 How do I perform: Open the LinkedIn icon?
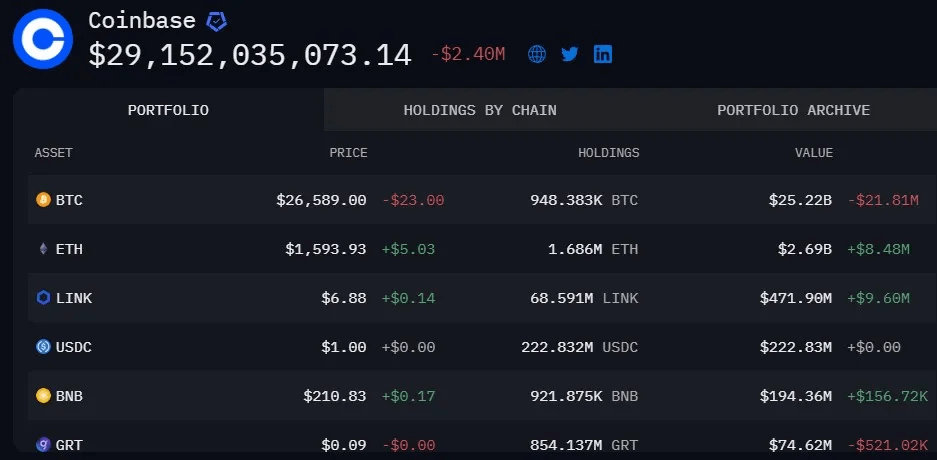pyautogui.click(x=602, y=54)
